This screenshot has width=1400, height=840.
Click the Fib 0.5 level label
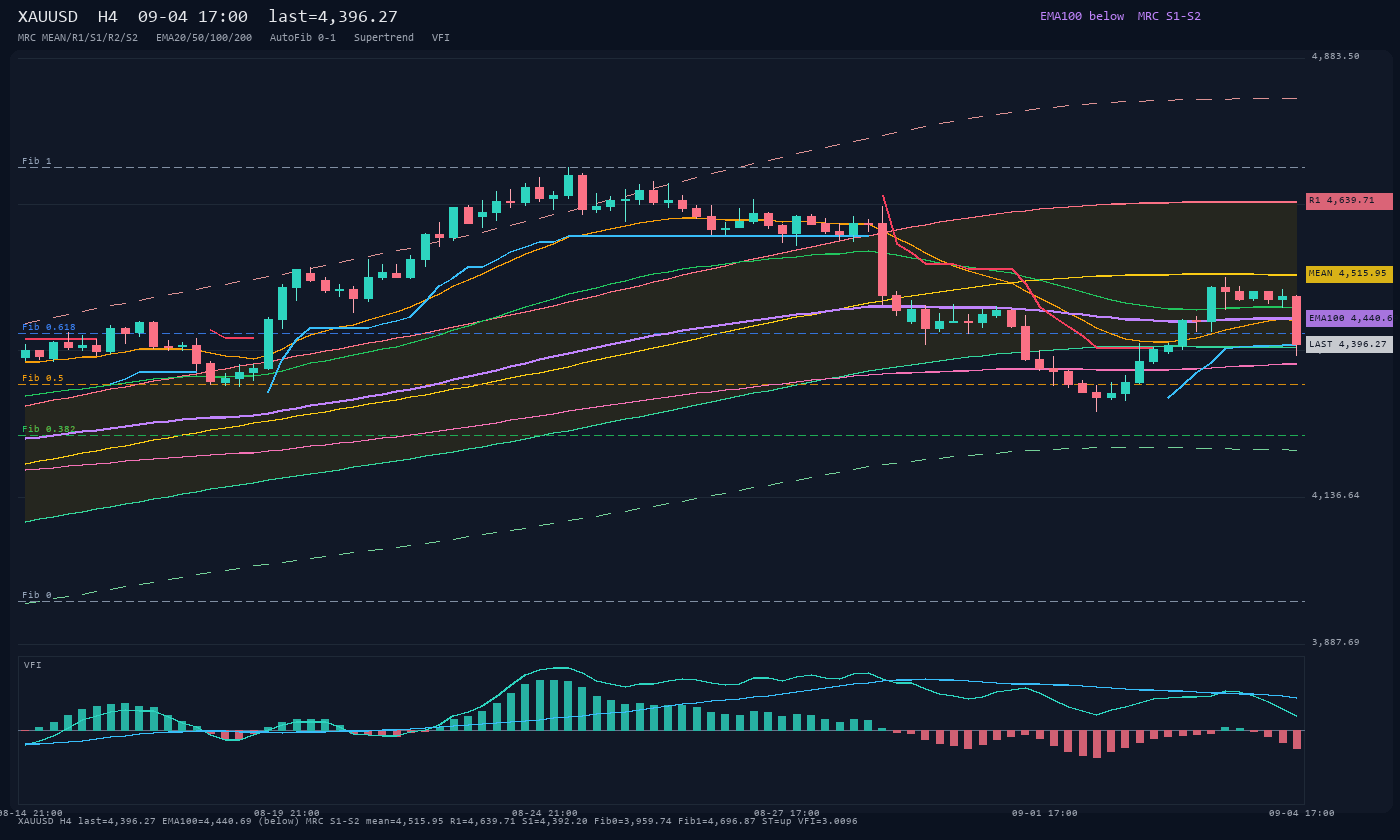coord(43,378)
